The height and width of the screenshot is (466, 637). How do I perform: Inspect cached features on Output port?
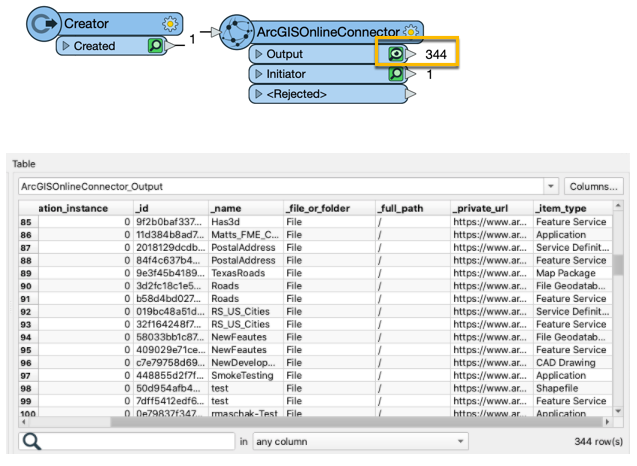point(396,54)
